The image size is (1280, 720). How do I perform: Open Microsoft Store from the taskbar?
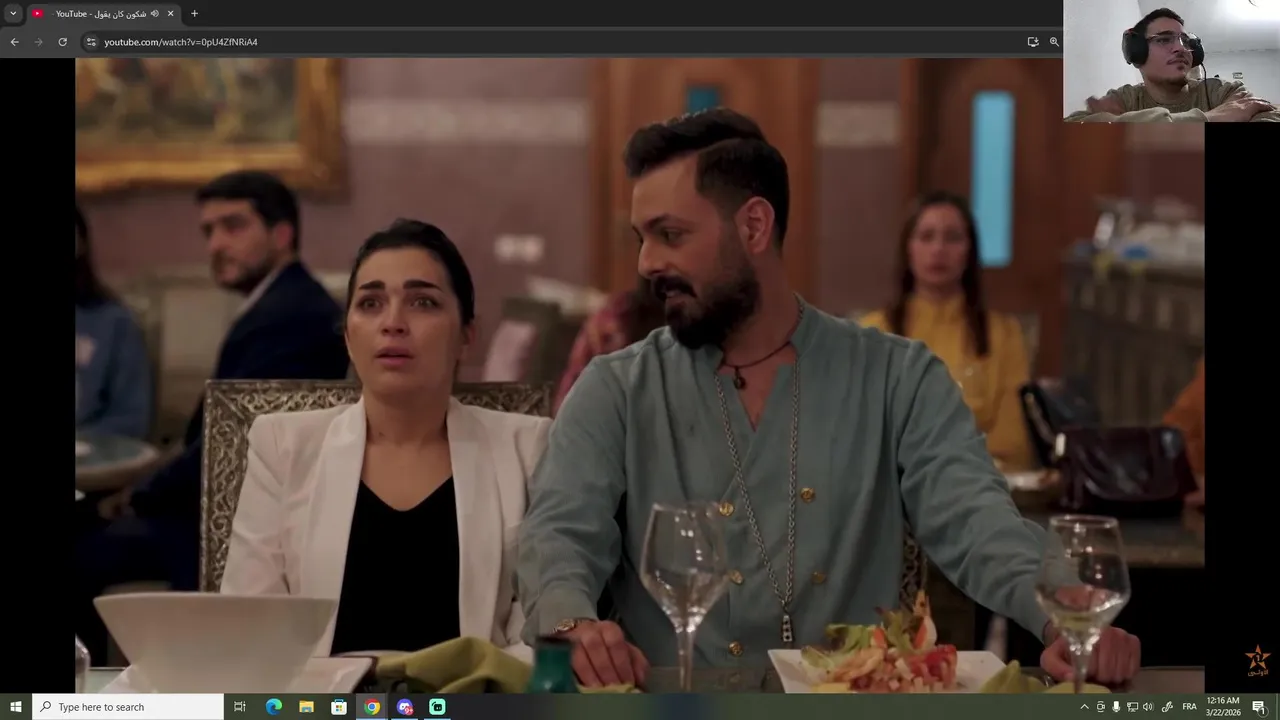click(x=339, y=707)
